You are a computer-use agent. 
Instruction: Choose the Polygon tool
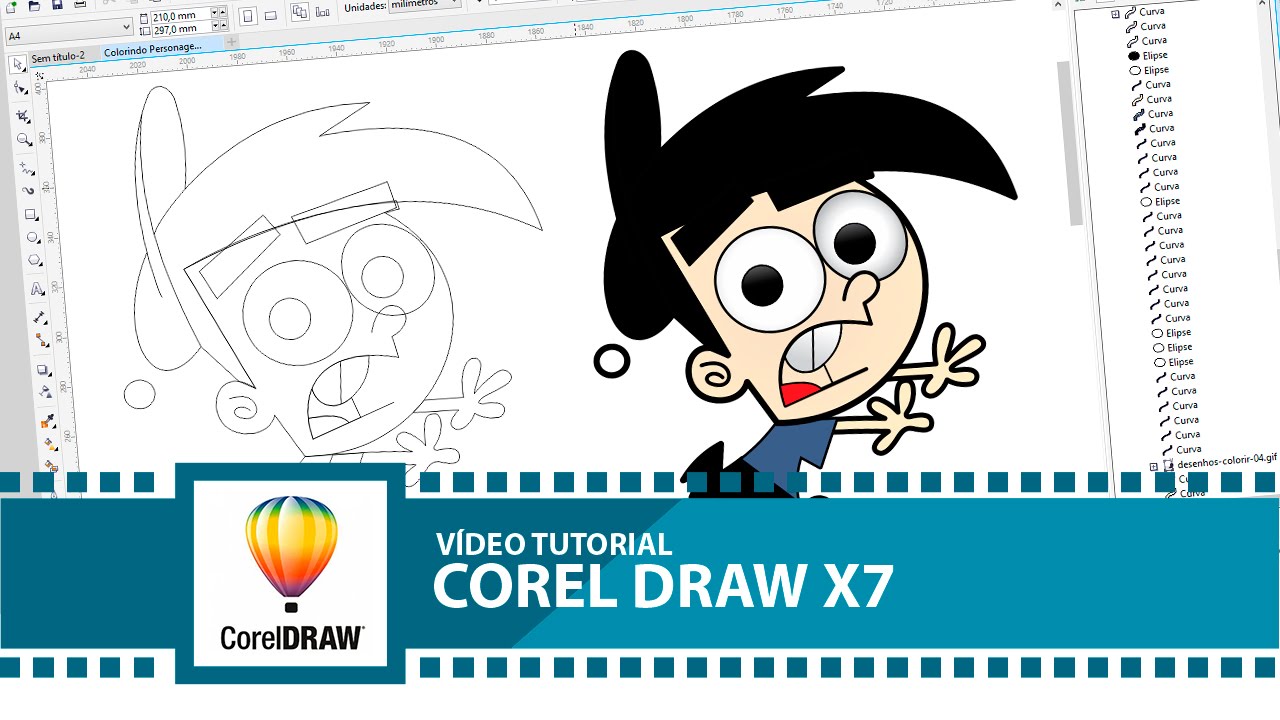click(35, 260)
